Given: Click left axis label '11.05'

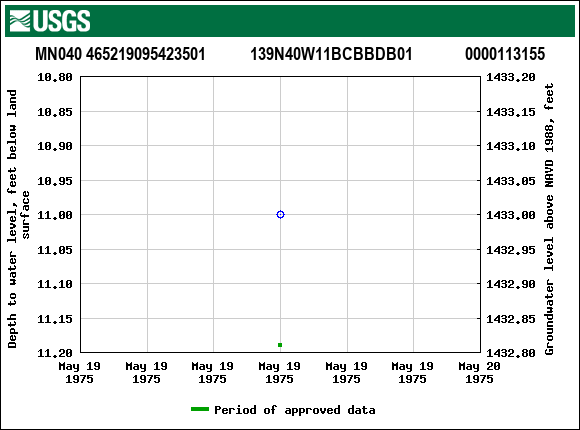Looking at the screenshot, I should 55,250.
